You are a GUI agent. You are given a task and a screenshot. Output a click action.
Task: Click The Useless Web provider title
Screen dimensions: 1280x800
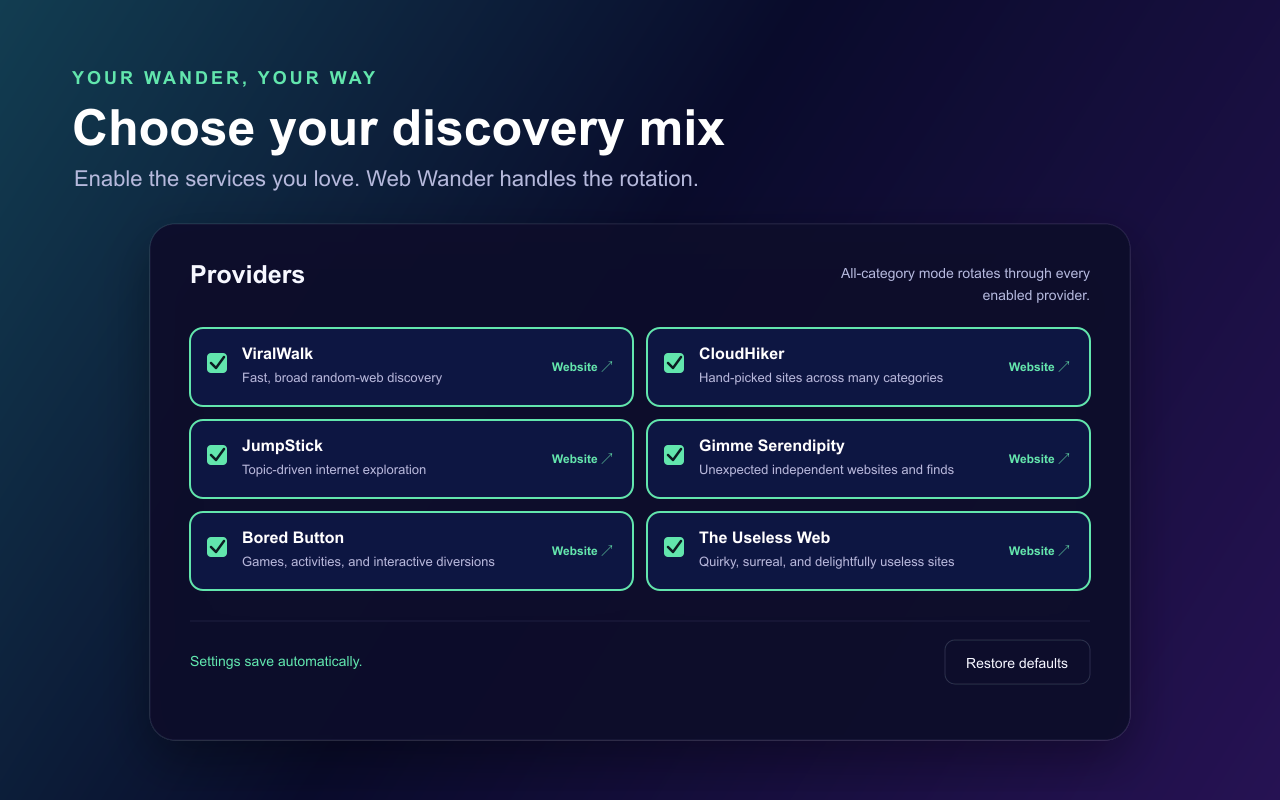[765, 538]
